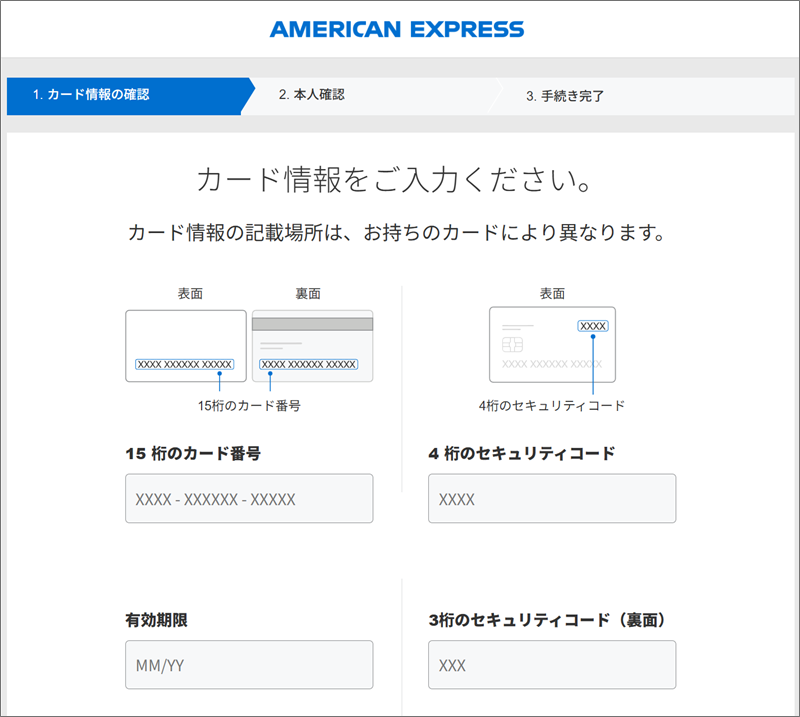Click the label 15 桁のカード番号
This screenshot has height=717, width=800.
pos(193,453)
